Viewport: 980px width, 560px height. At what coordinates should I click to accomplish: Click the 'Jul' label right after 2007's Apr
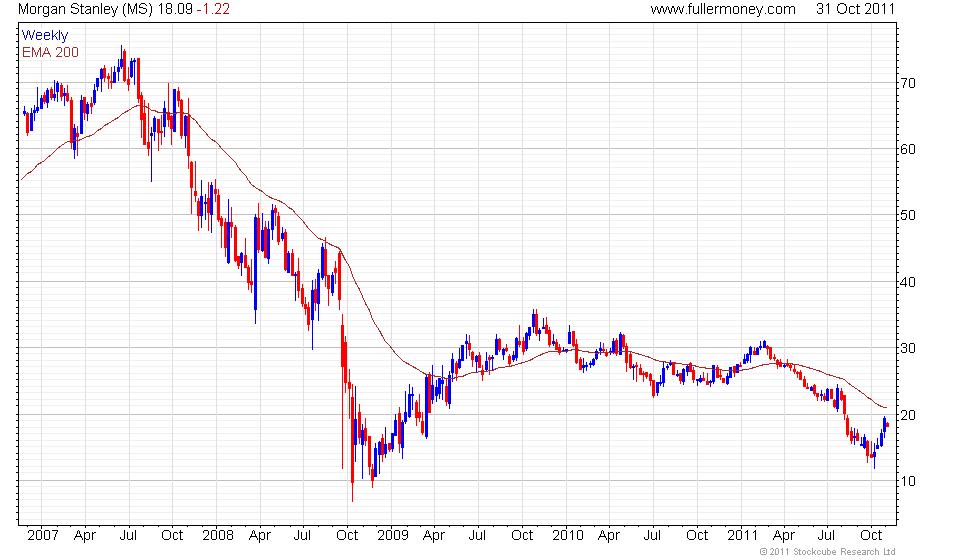point(128,536)
